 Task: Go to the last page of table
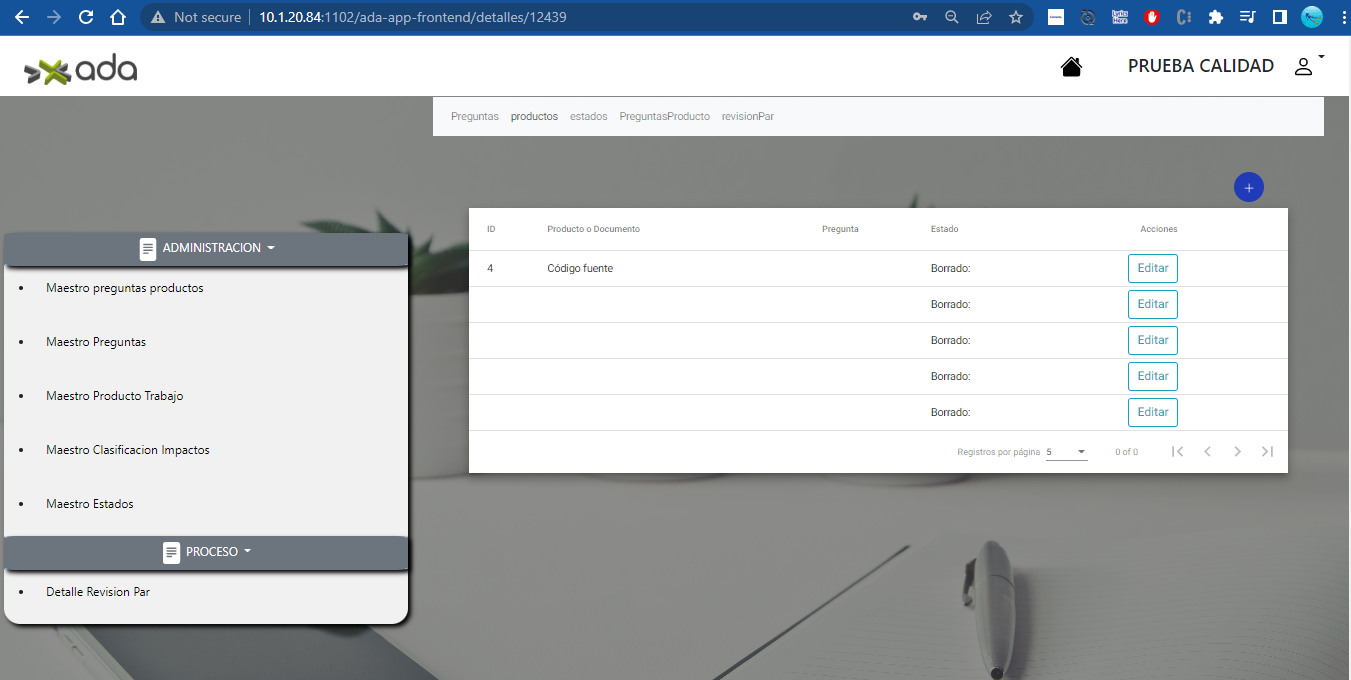click(x=1267, y=452)
